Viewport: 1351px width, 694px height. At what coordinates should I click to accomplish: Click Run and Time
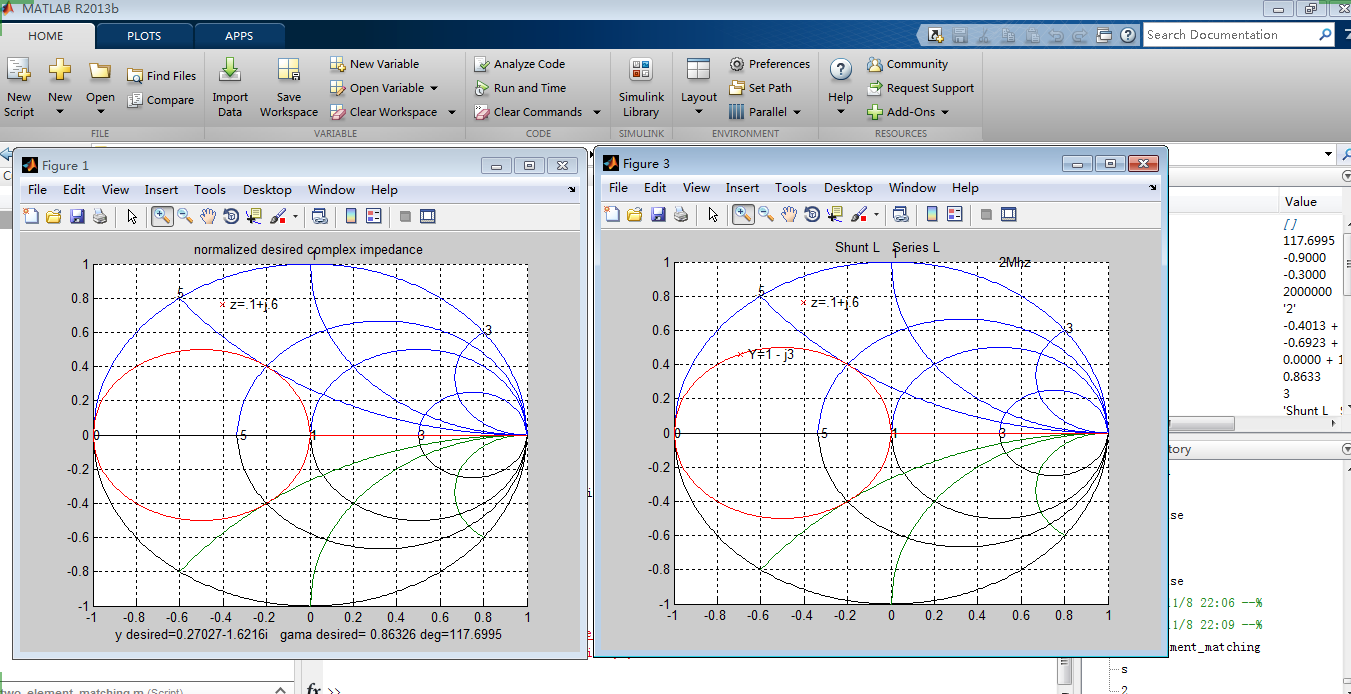click(x=520, y=88)
